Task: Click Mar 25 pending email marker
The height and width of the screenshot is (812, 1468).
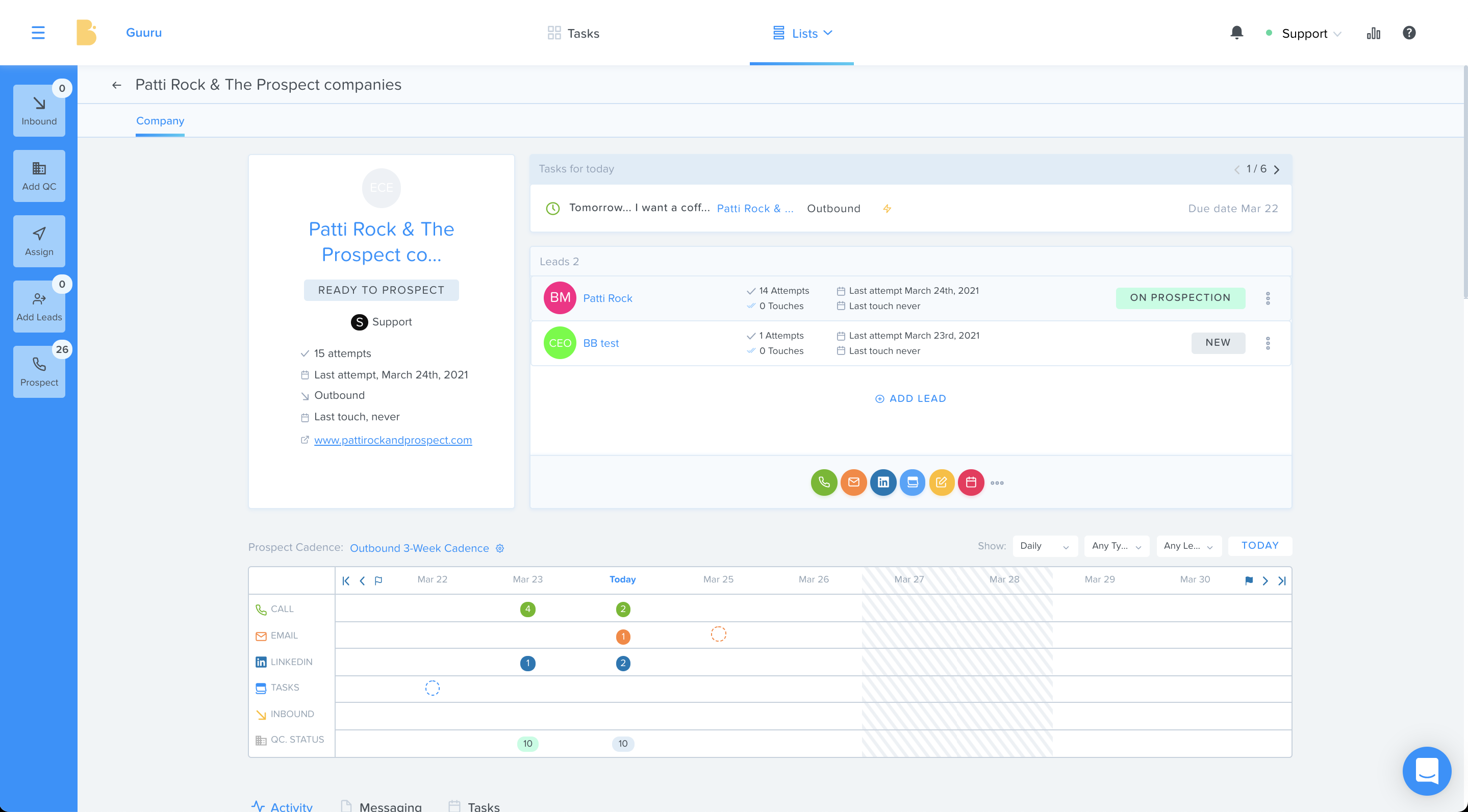Action: [718, 634]
